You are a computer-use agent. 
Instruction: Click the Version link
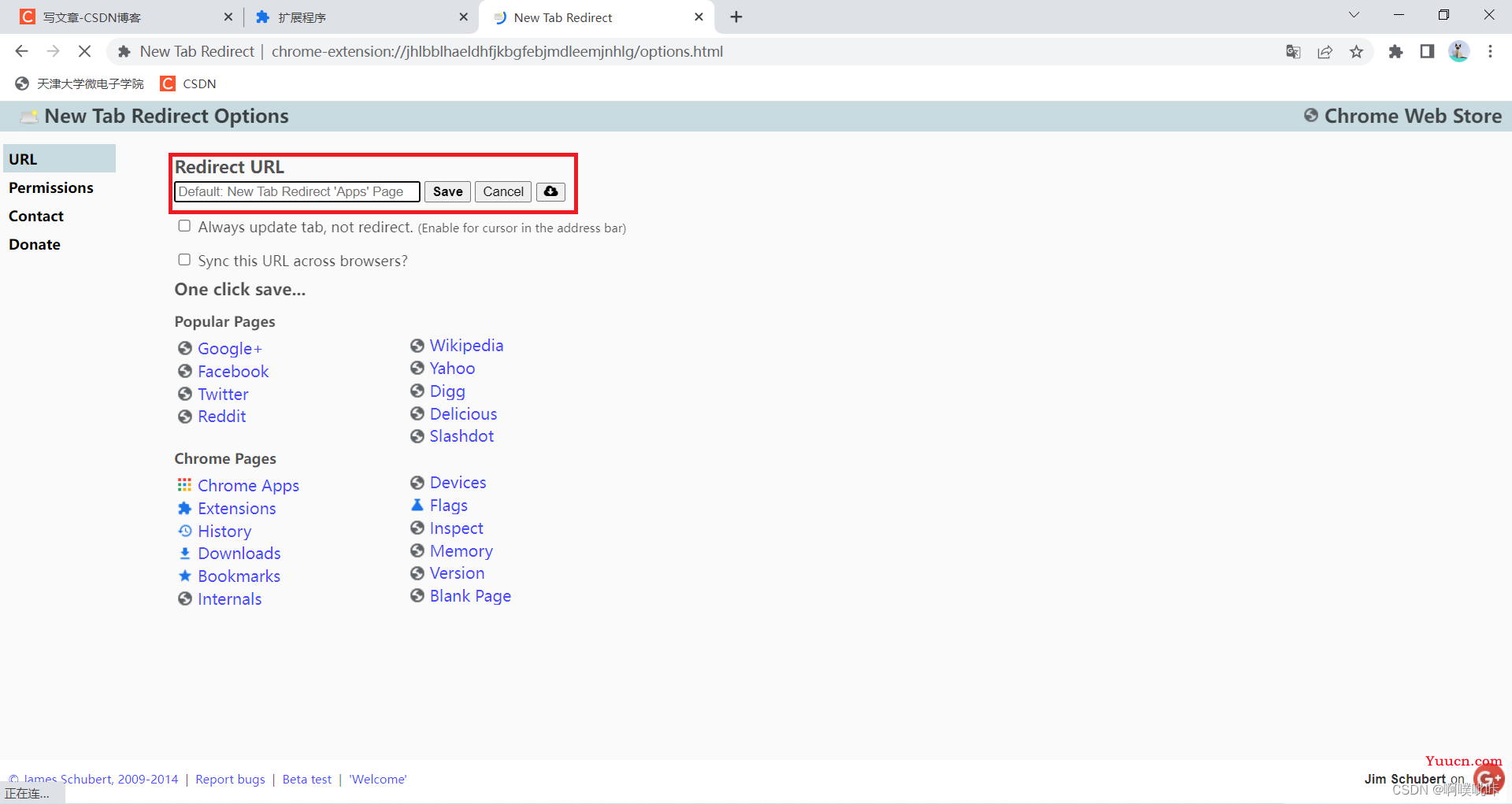pyautogui.click(x=457, y=572)
